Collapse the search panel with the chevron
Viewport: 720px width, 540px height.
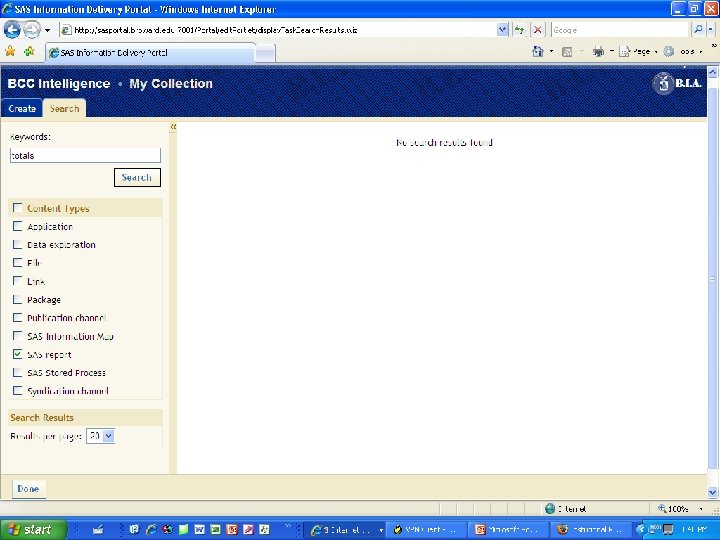173,126
